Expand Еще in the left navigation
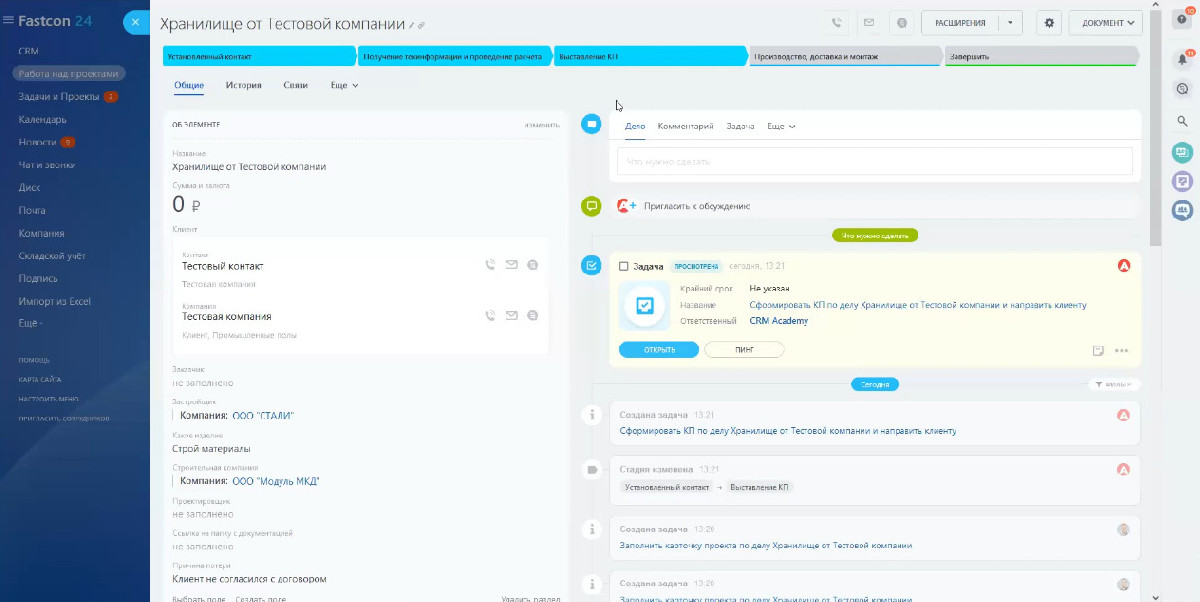Image resolution: width=1200 pixels, height=602 pixels. [30, 324]
